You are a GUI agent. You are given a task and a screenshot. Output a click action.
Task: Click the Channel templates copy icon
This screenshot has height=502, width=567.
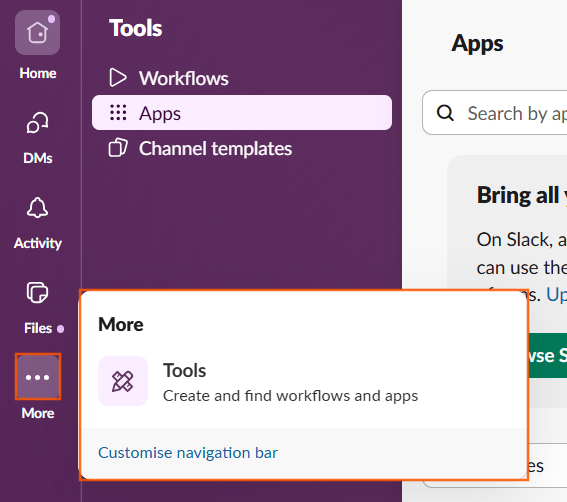click(x=118, y=148)
